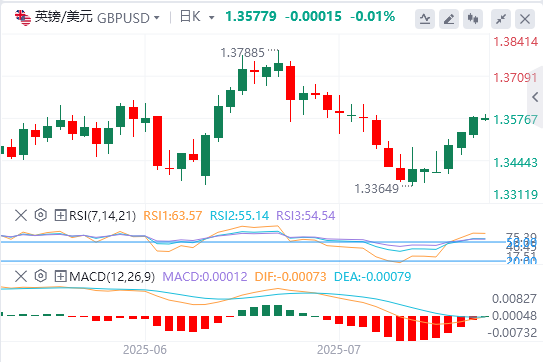Expand the RSI panel plus icon
543x362 pixels.
[61, 215]
